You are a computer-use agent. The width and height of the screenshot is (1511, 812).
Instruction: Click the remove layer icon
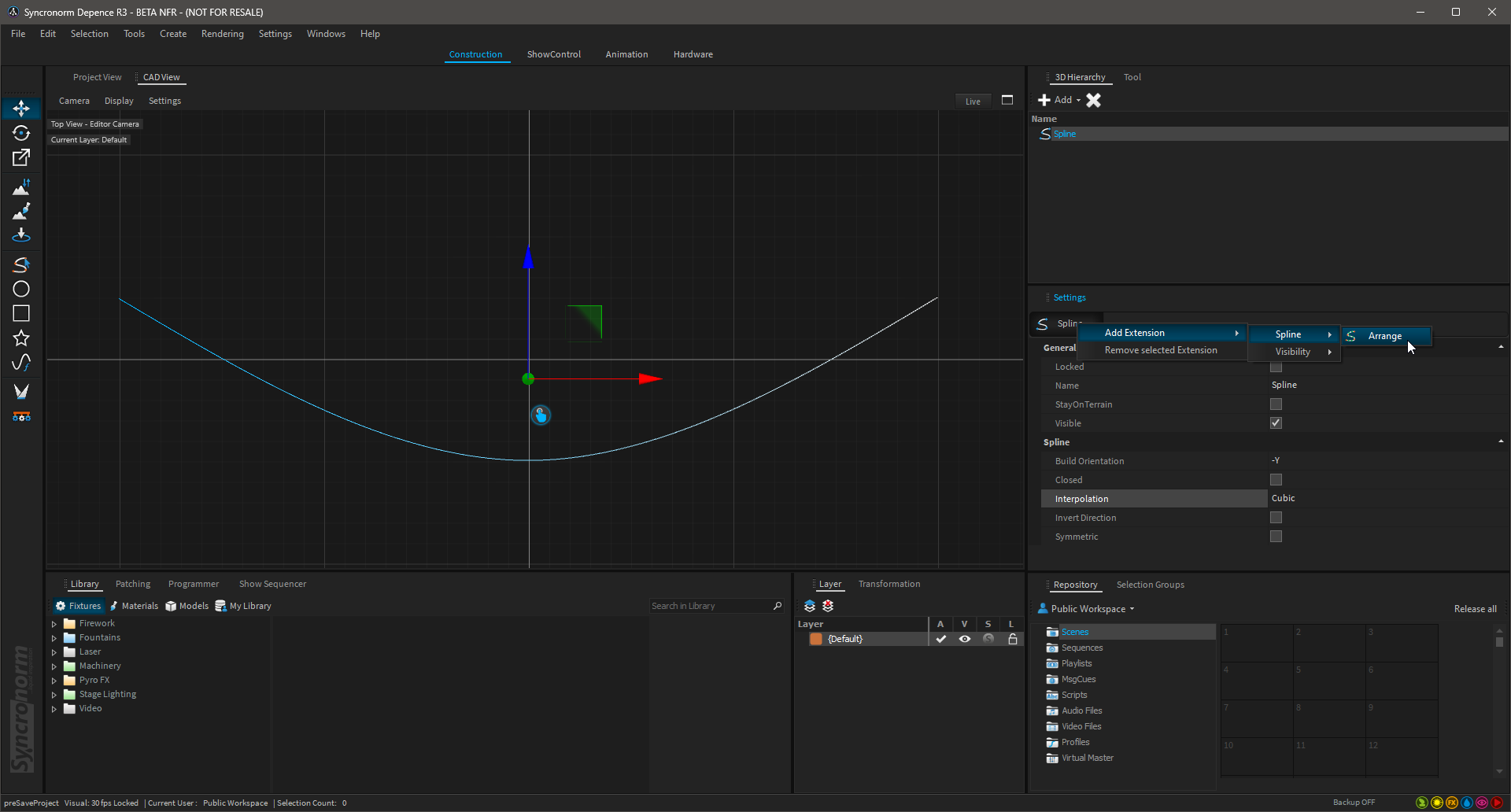click(828, 606)
